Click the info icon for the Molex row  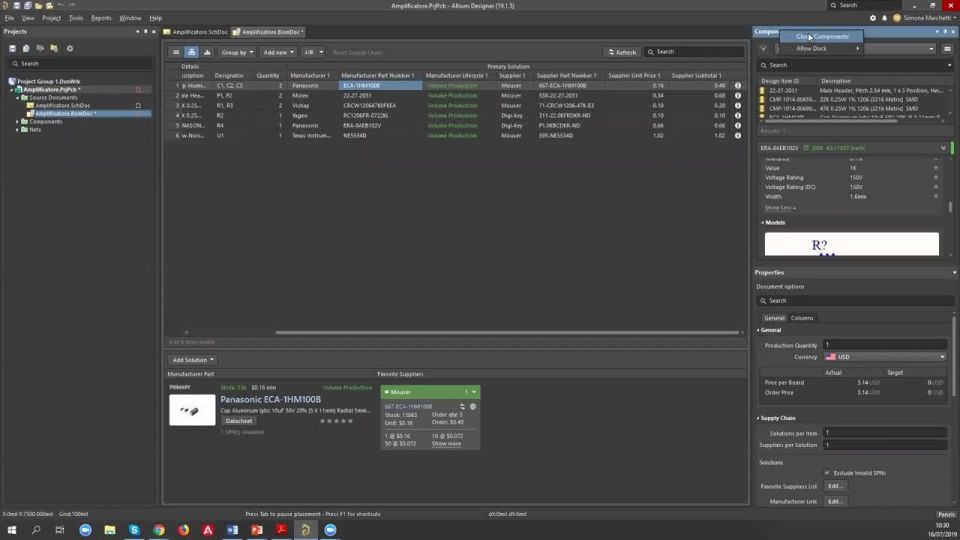[738, 96]
